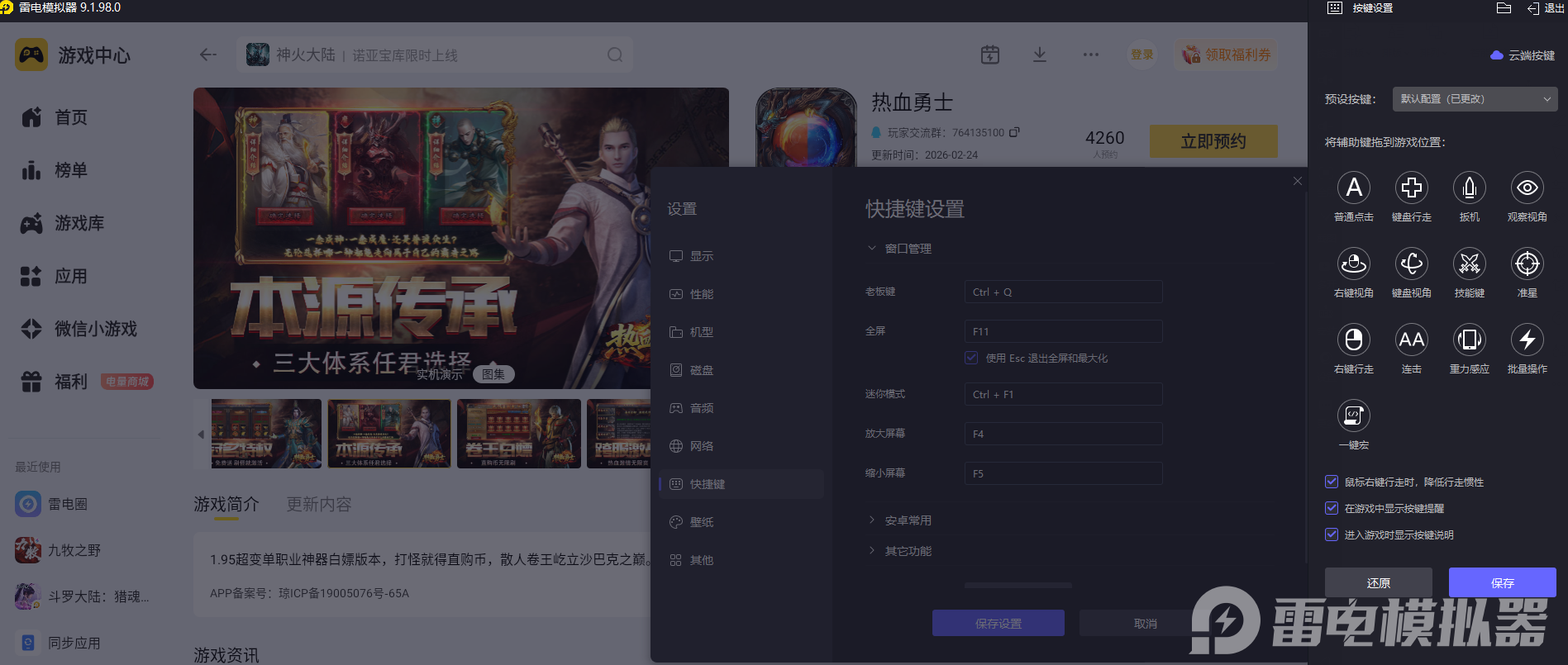Click 退出 to exit key settings
The image size is (1568, 665).
click(x=1545, y=8)
